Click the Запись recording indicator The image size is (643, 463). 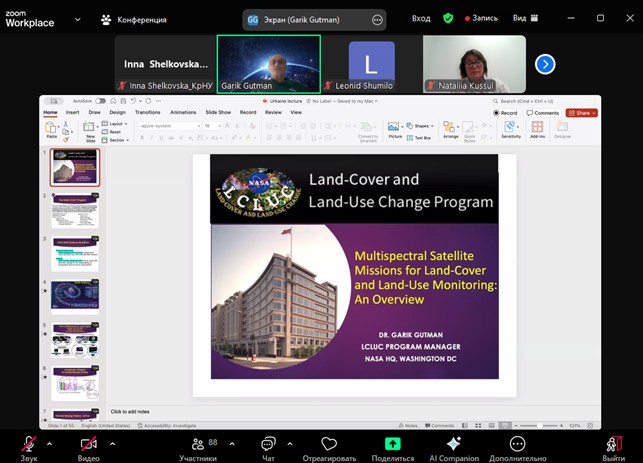click(x=481, y=18)
